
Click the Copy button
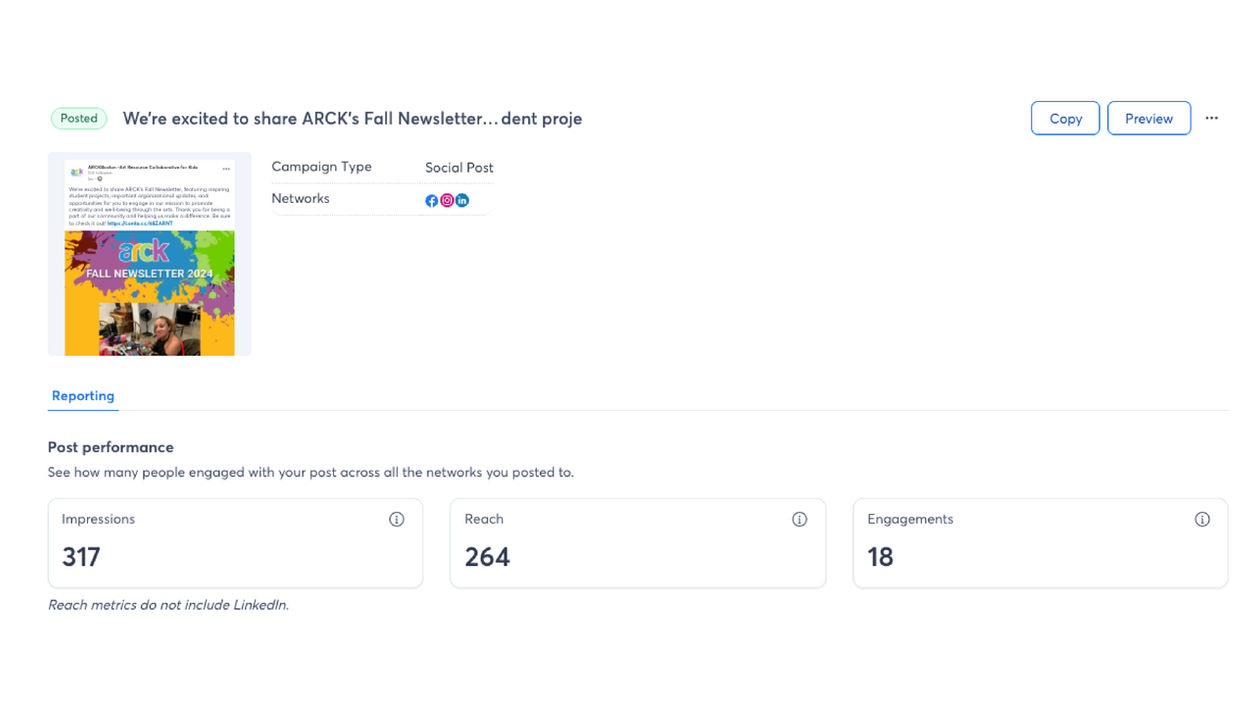[1065, 118]
